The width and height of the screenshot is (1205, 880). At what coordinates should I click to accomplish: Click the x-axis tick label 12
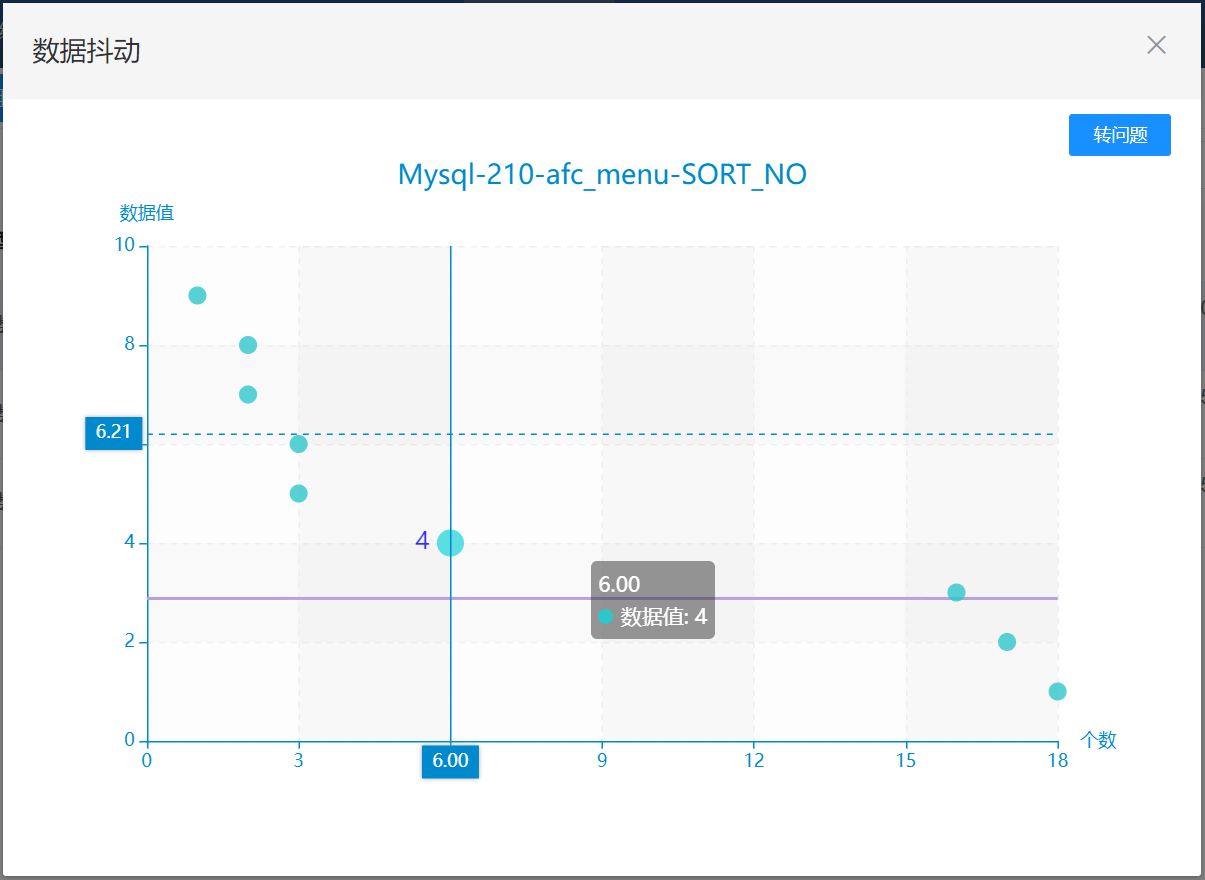click(754, 761)
